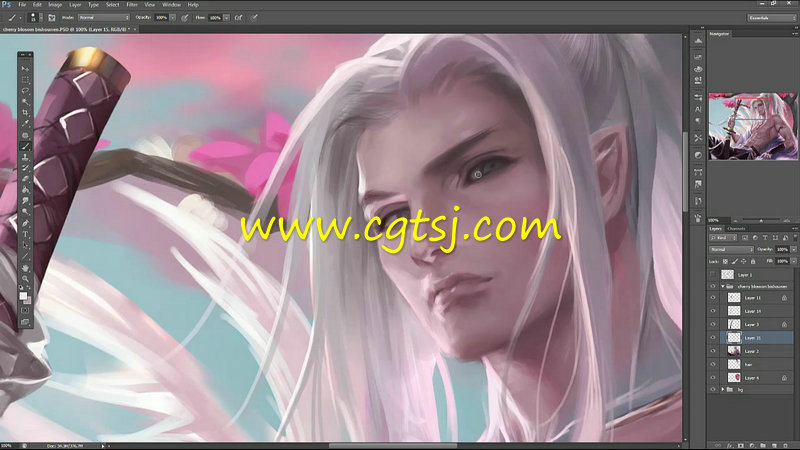Toggle tablet pressure for opacity icon

coord(185,17)
